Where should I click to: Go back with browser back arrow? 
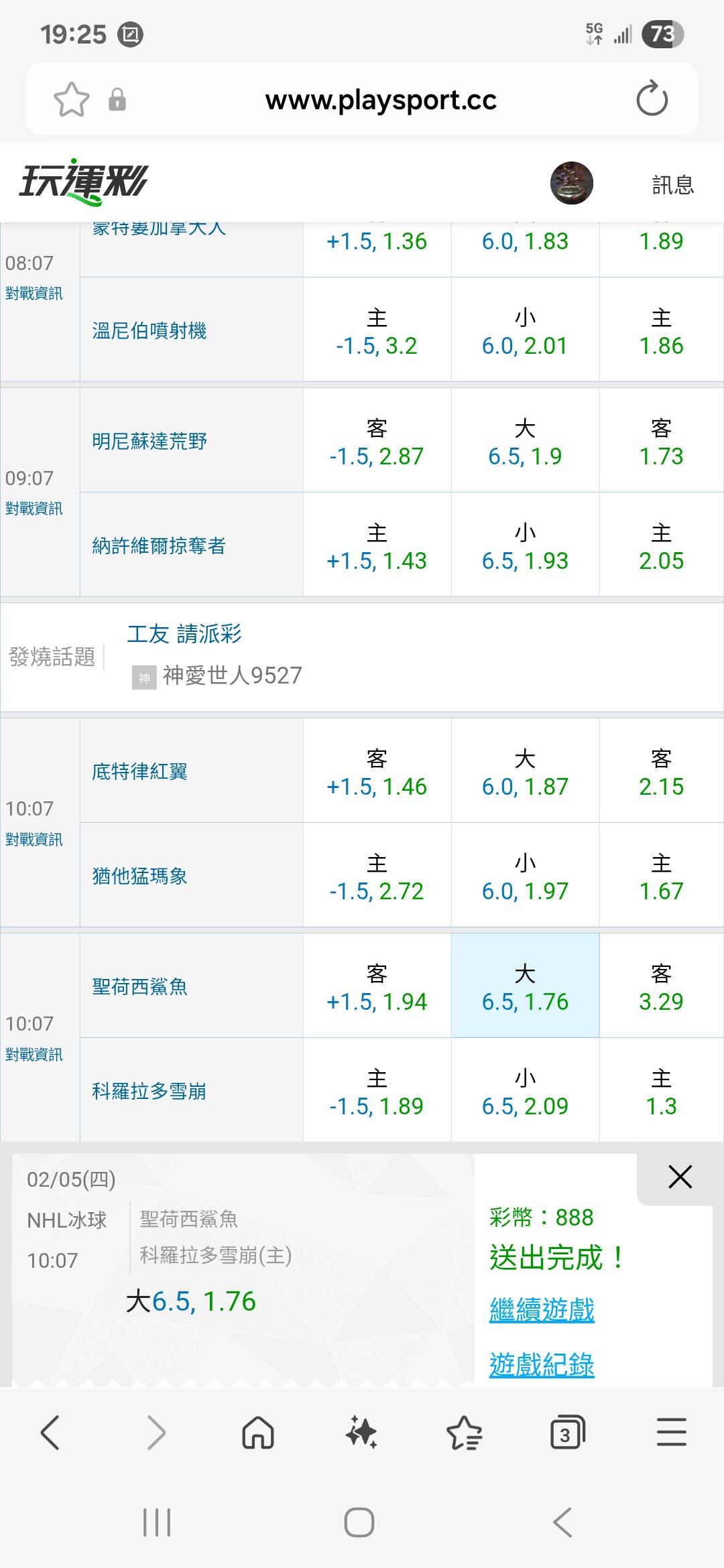click(50, 1433)
